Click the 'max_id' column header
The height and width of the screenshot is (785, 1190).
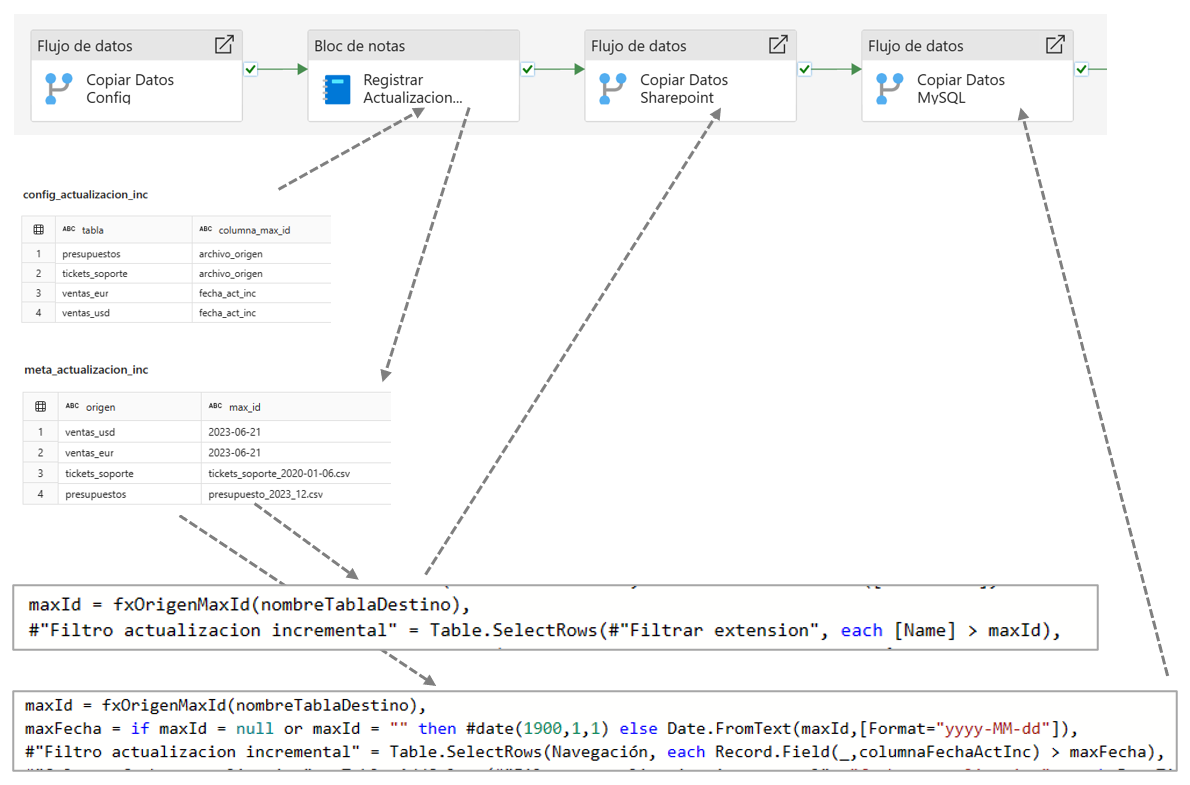point(245,407)
